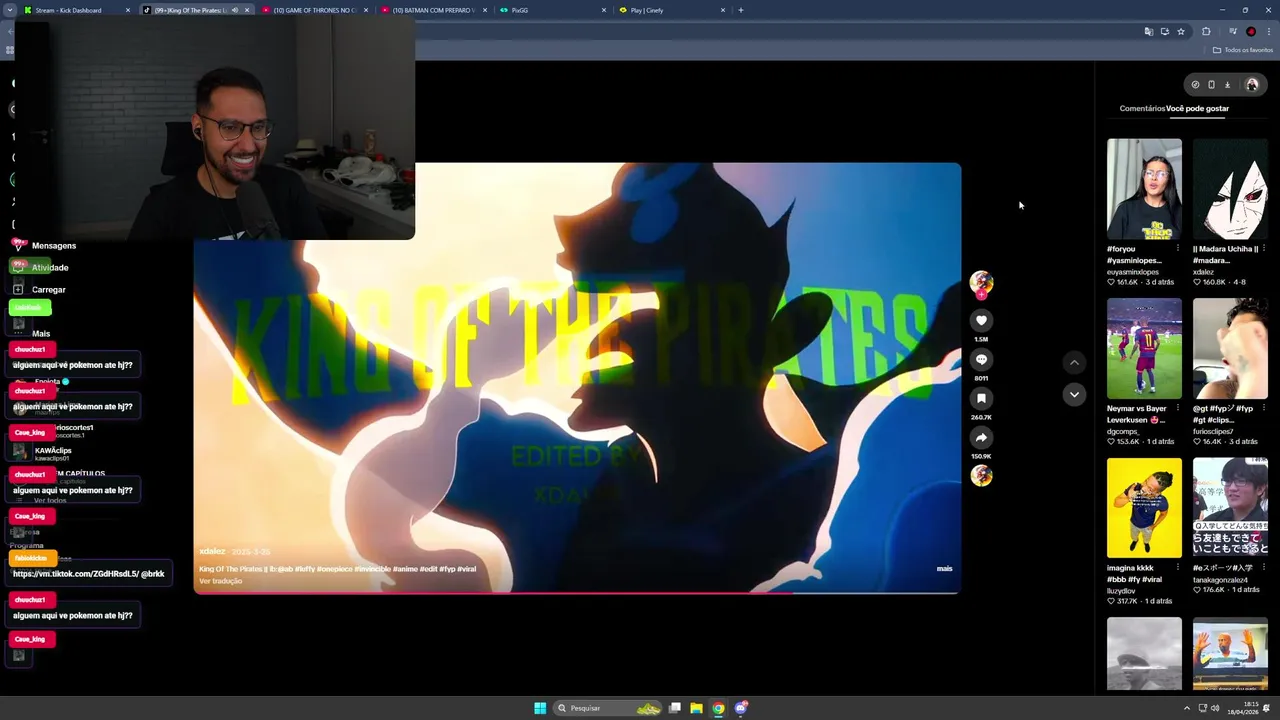Open the creator's avatar beside the video
Viewport: 1280px width, 720px height.
(981, 282)
